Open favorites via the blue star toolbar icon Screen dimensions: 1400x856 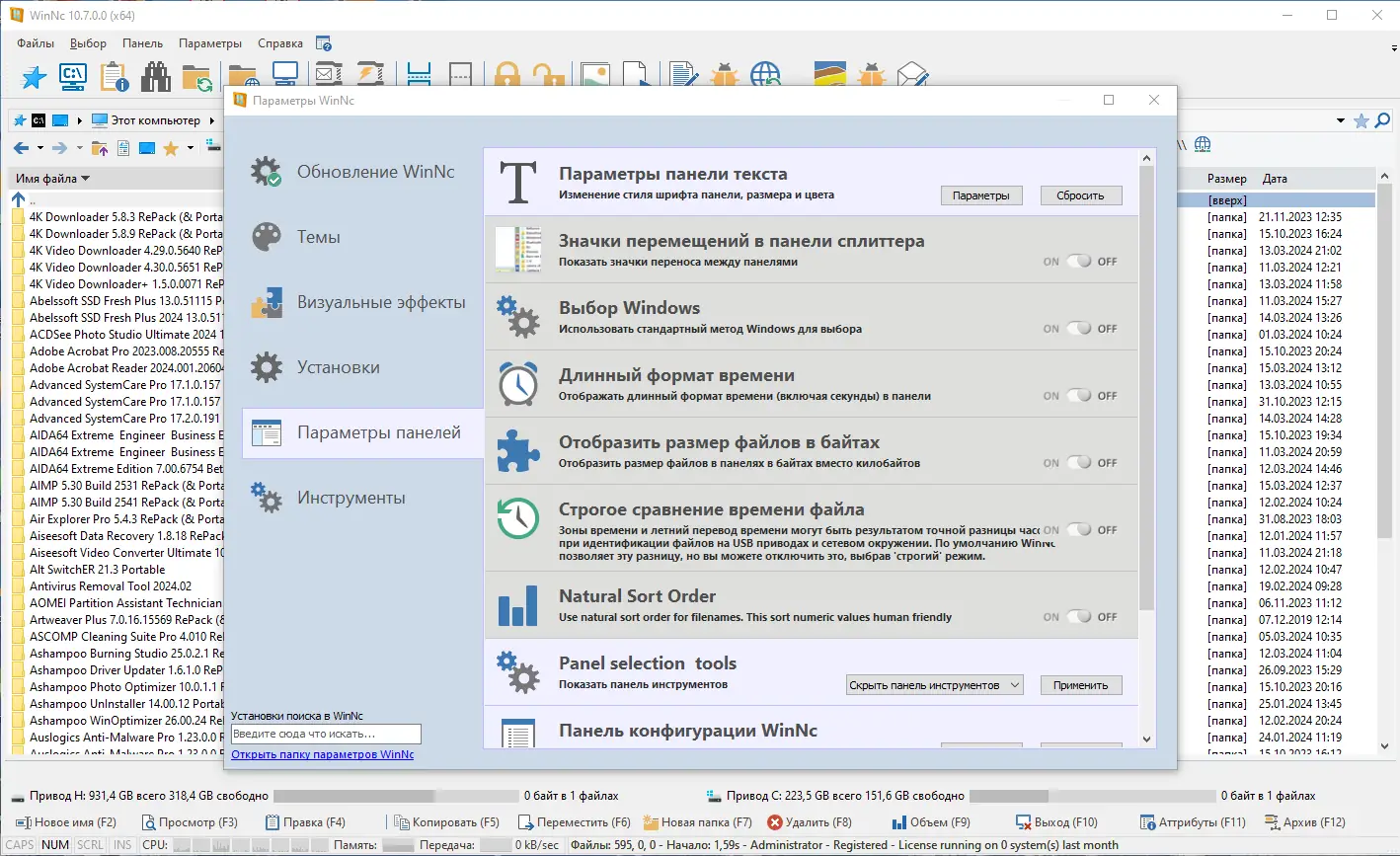[35, 77]
